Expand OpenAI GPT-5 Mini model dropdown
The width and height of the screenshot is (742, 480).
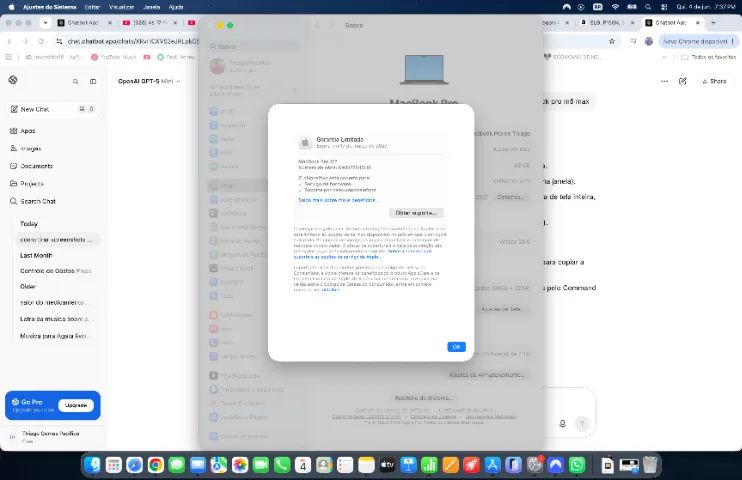click(149, 81)
